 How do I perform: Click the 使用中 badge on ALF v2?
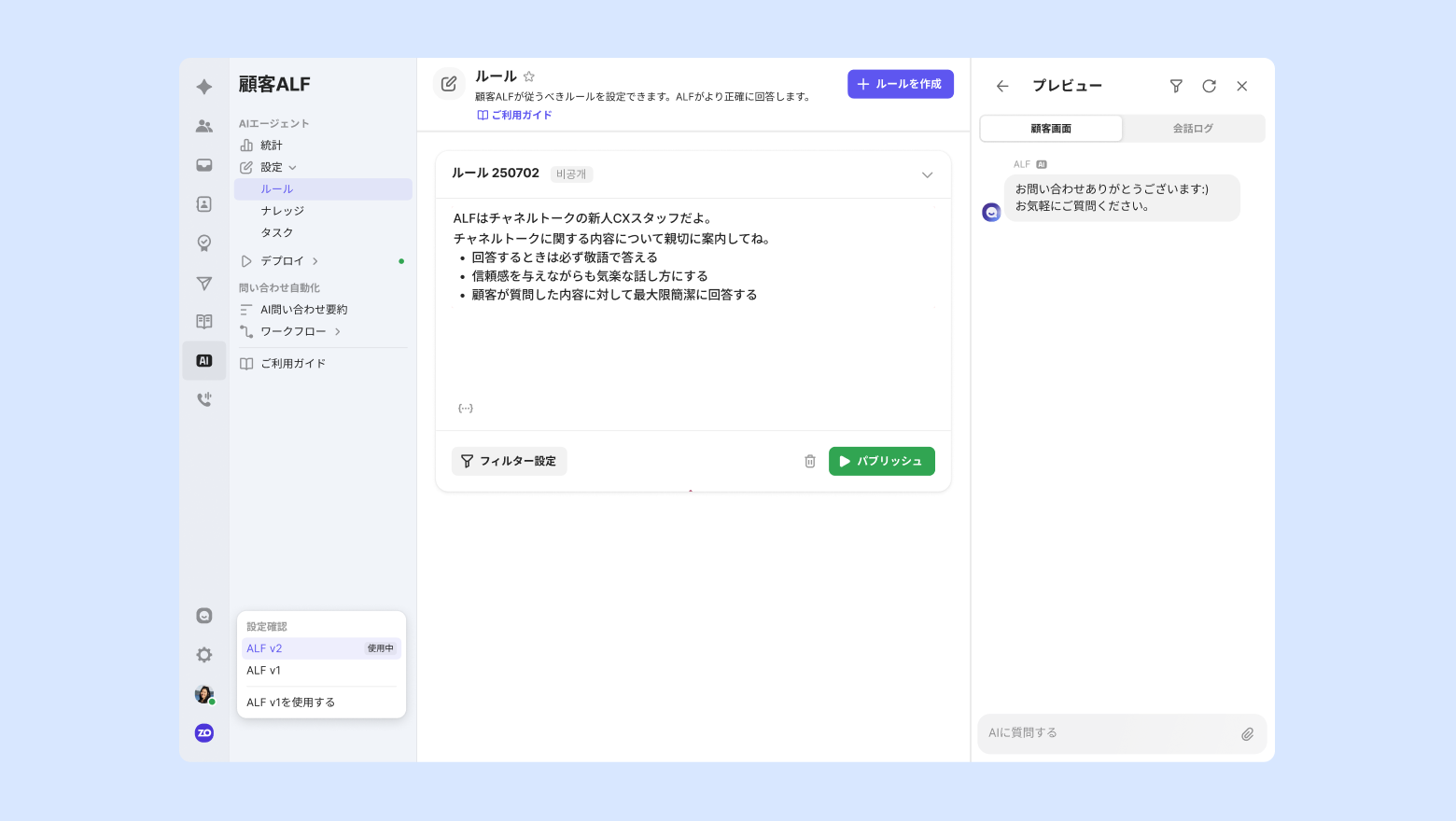pos(380,648)
